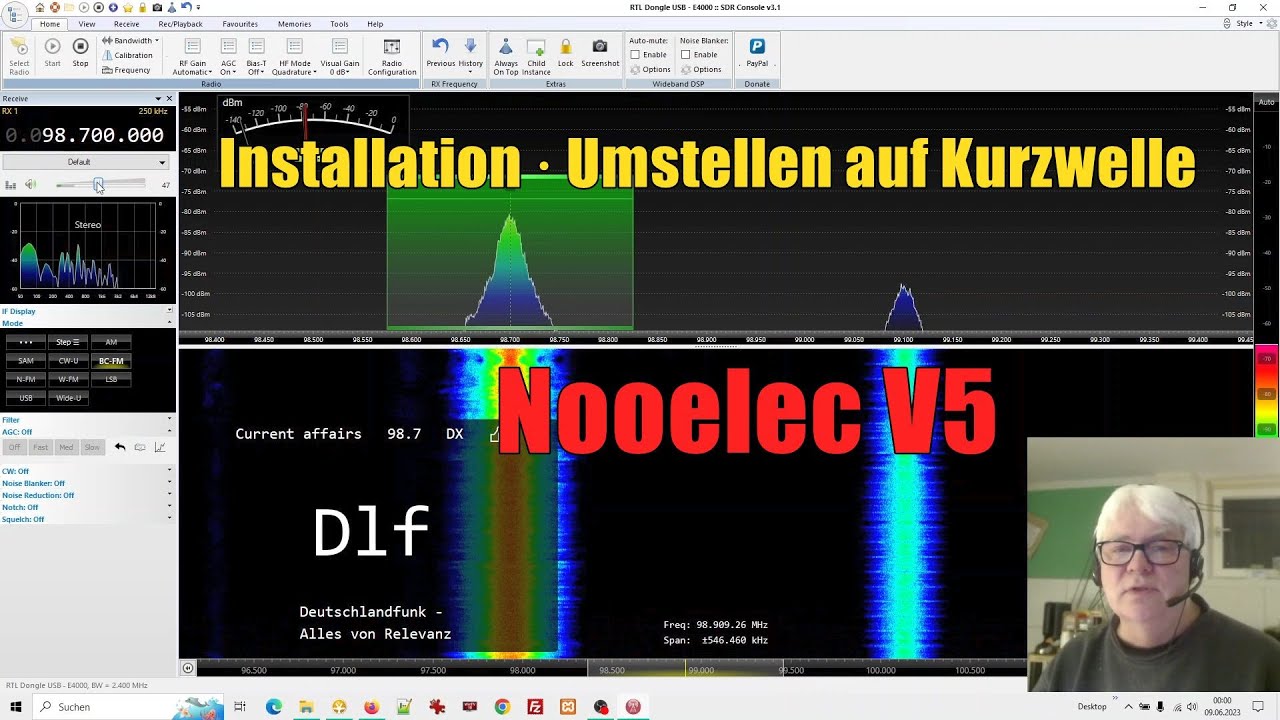
Task: Select W-FM mode
Action: [68, 380]
